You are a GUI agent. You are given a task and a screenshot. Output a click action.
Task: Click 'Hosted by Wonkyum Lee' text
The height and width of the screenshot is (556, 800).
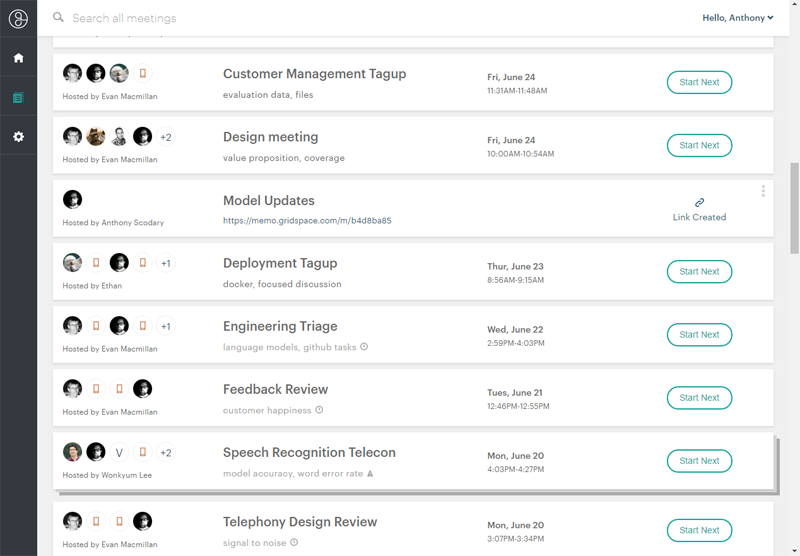pos(107,475)
